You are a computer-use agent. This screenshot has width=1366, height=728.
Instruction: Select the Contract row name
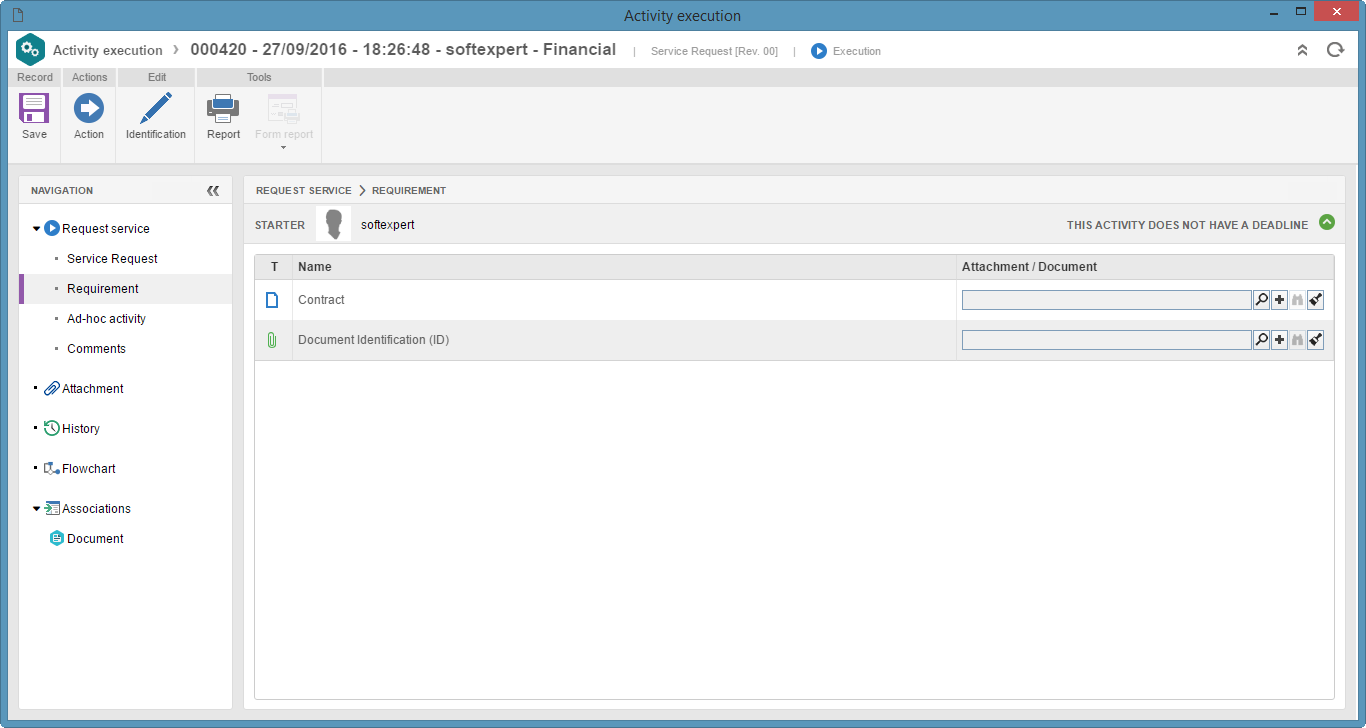[321, 300]
